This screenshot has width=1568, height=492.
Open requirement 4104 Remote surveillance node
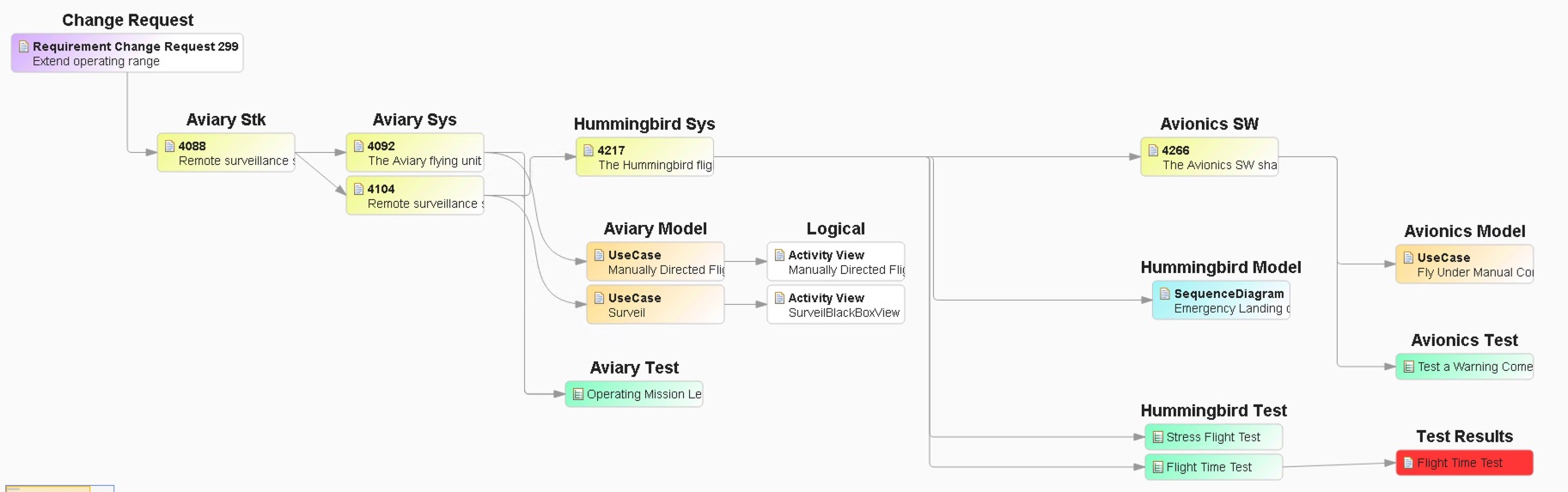pos(415,196)
